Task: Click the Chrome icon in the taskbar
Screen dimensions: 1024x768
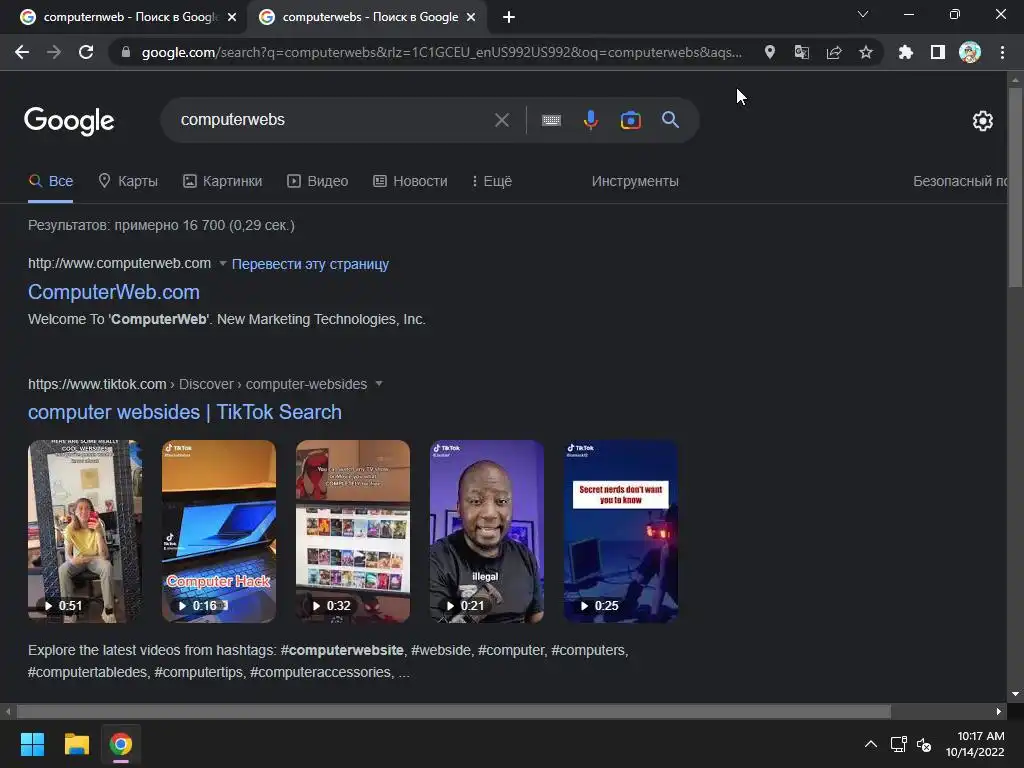Action: point(121,744)
